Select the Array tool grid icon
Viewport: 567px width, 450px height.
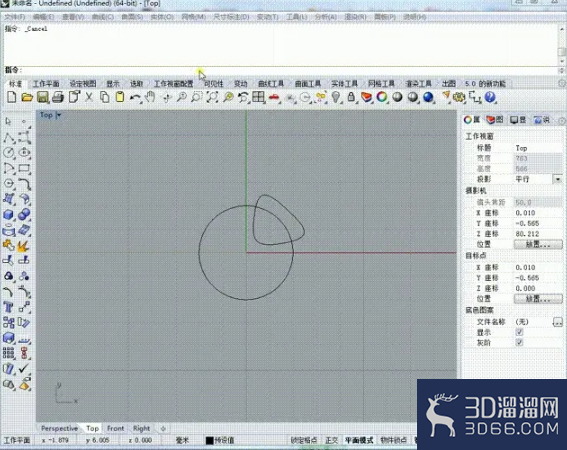(8, 353)
